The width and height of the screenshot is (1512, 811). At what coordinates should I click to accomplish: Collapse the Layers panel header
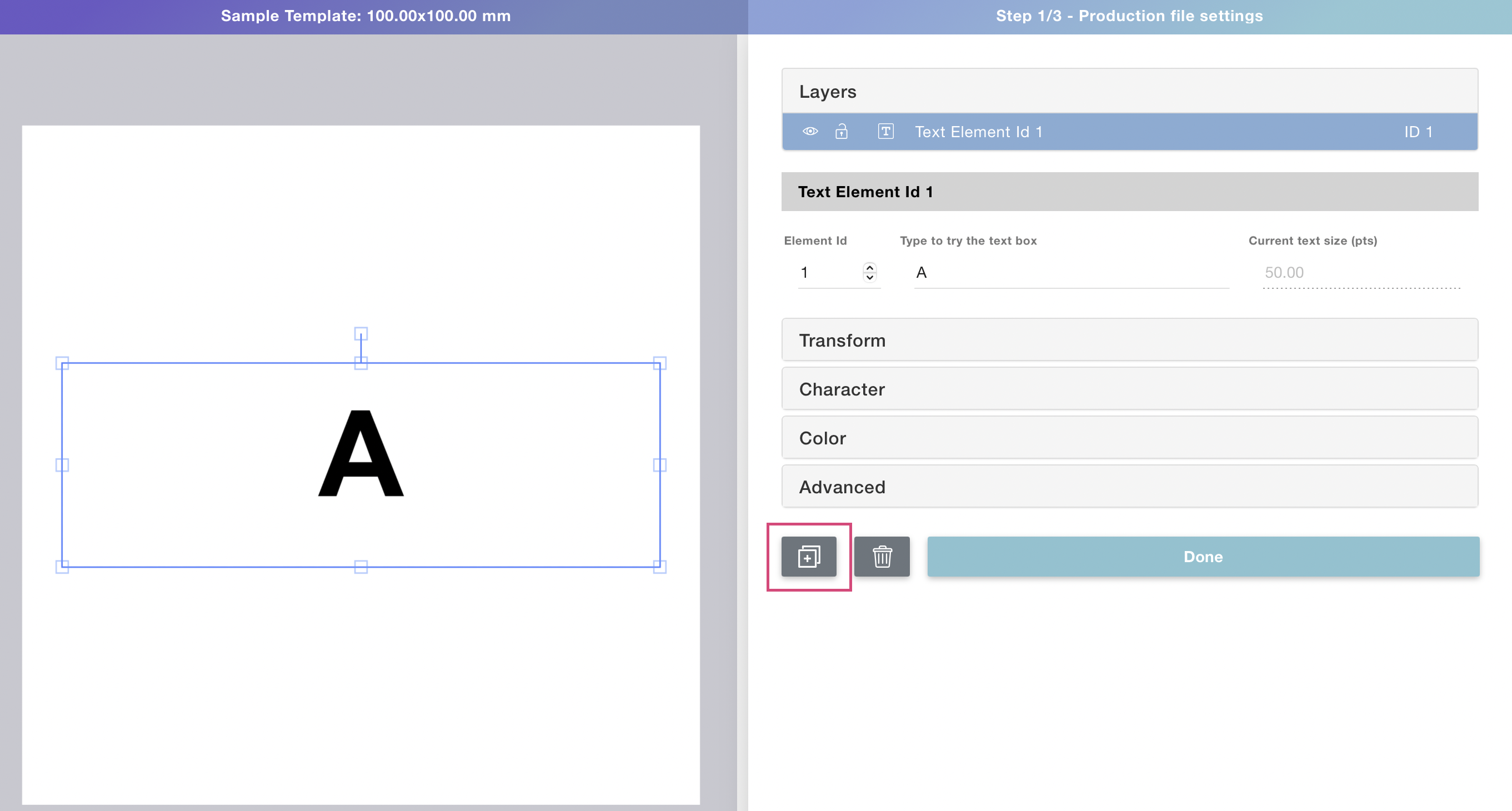(1129, 92)
